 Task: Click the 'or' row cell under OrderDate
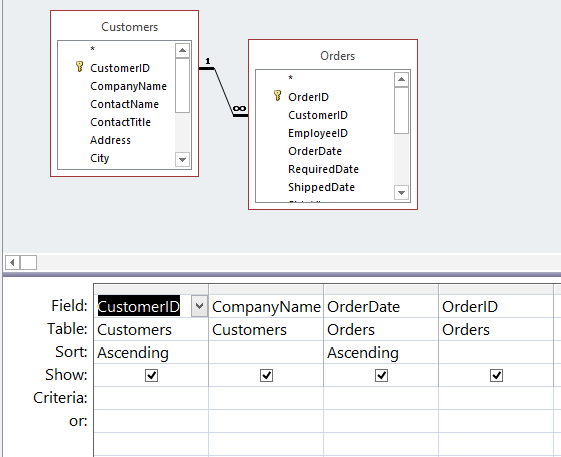point(381,421)
